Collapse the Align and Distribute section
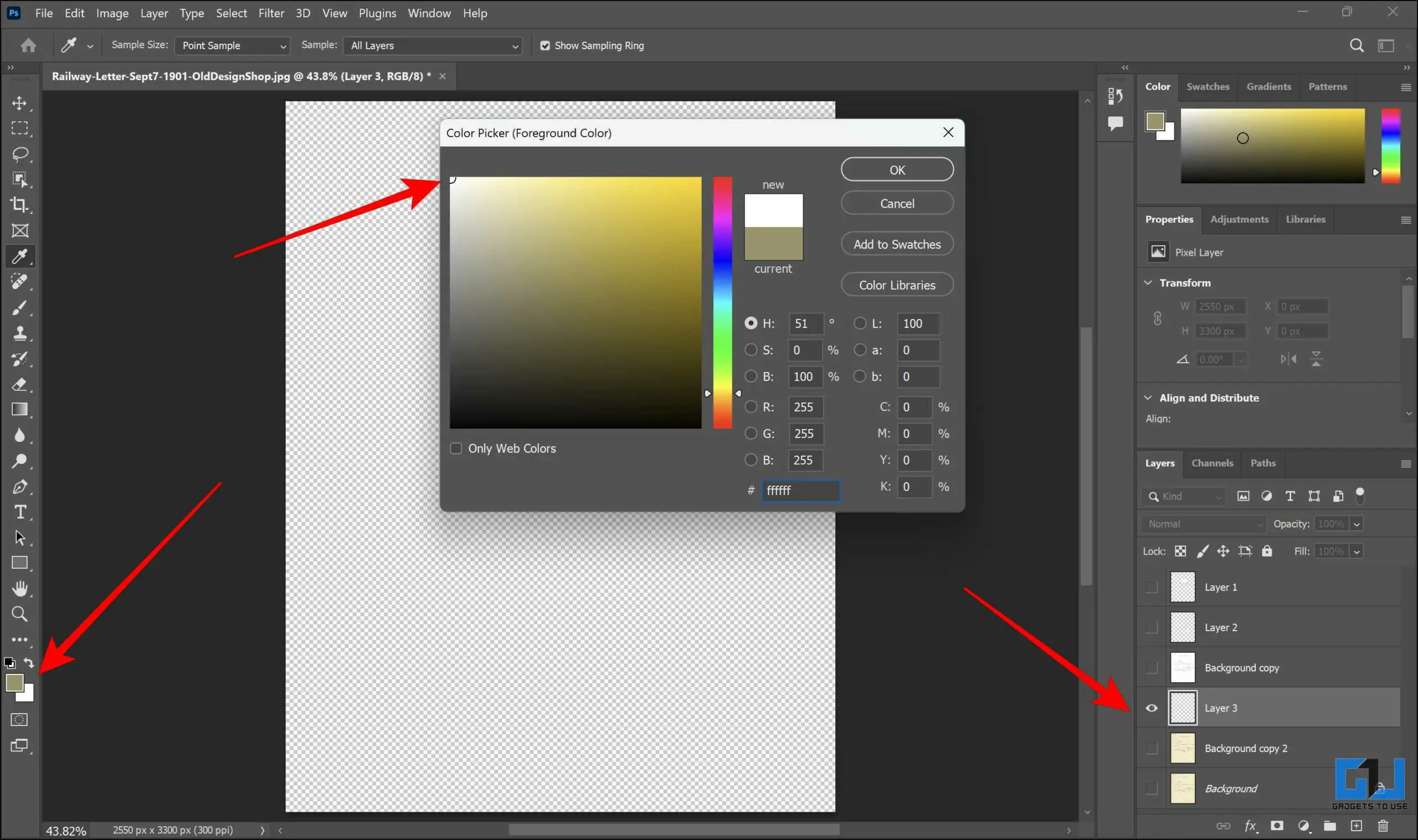The image size is (1418, 840). pyautogui.click(x=1148, y=398)
